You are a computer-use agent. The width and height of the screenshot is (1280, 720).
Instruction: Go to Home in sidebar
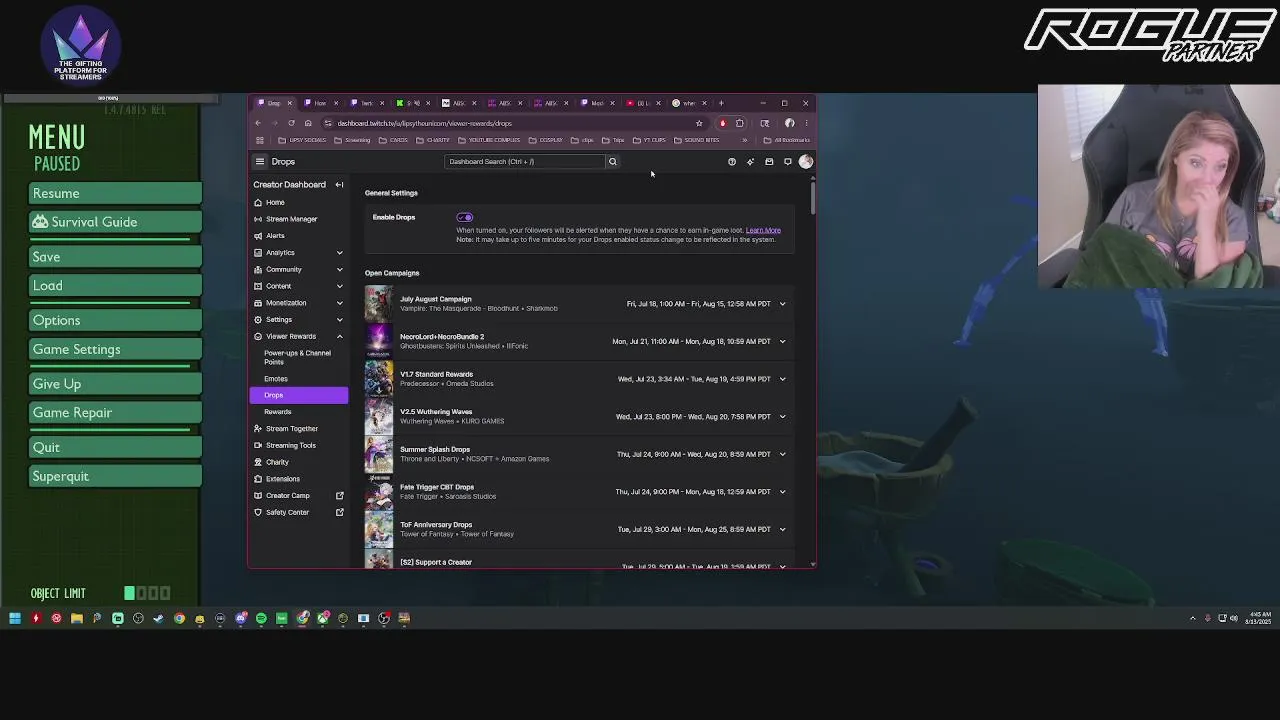tap(298, 203)
